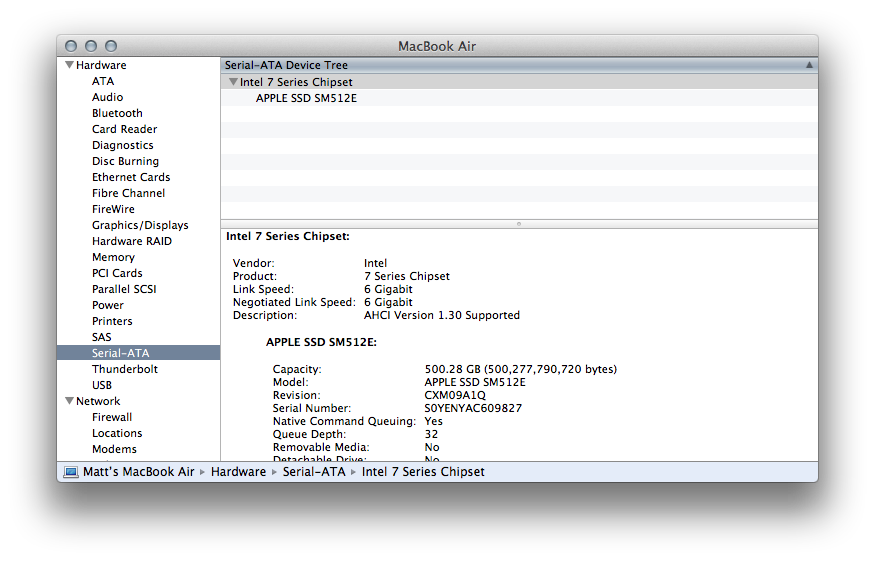This screenshot has width=875, height=561.
Task: Click Matt's MacBook Air in path bar
Action: click(x=138, y=472)
